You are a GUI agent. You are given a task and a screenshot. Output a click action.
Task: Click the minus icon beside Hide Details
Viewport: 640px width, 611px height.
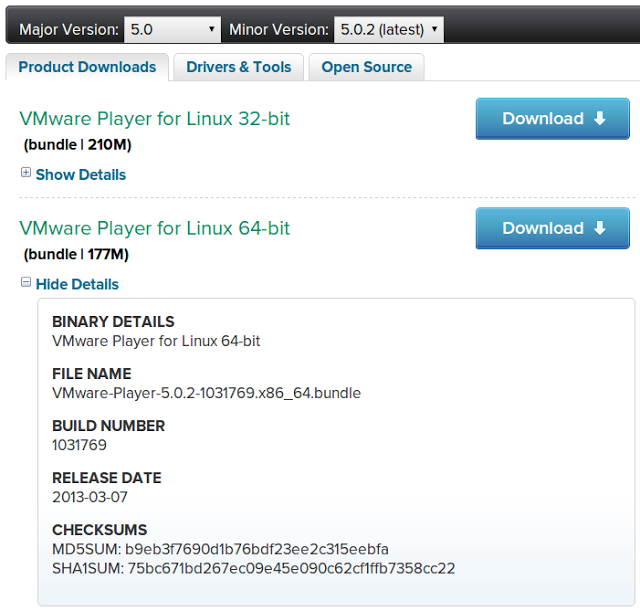tap(26, 282)
